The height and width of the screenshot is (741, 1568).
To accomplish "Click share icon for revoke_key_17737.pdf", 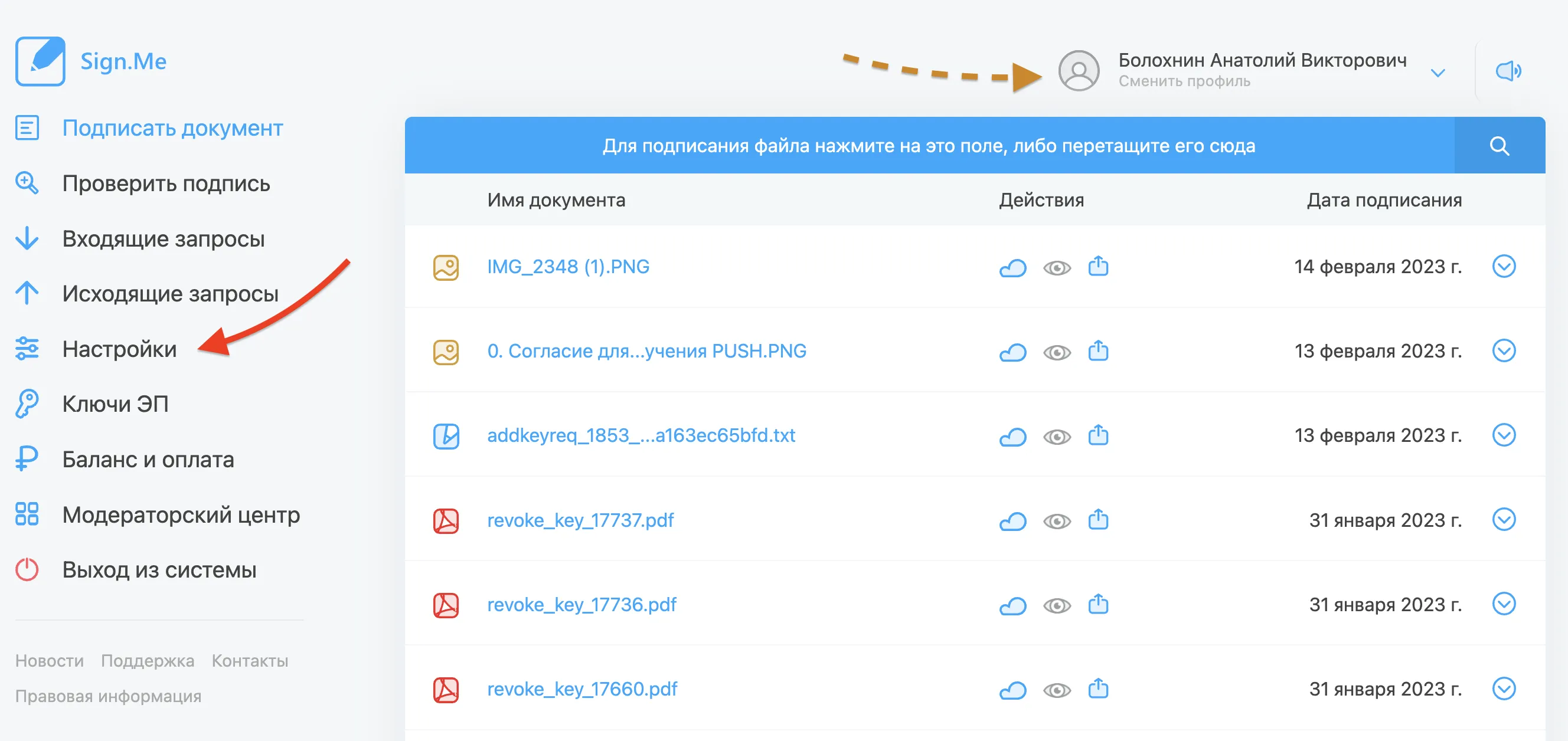I will click(x=1098, y=520).
